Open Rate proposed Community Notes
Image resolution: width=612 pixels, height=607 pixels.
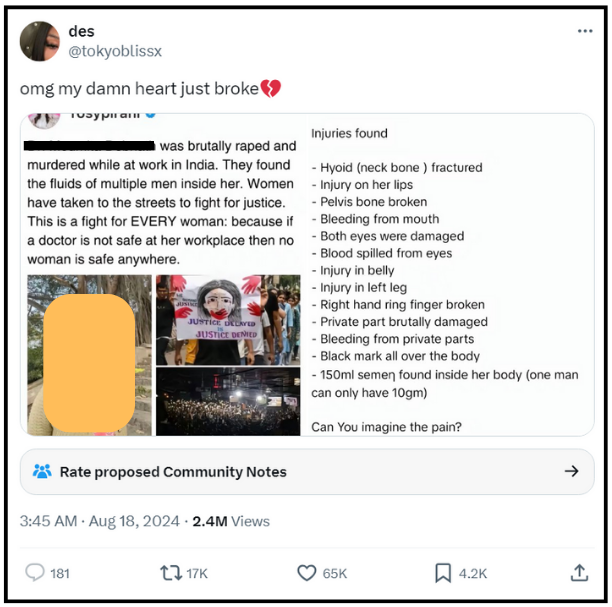tap(307, 472)
